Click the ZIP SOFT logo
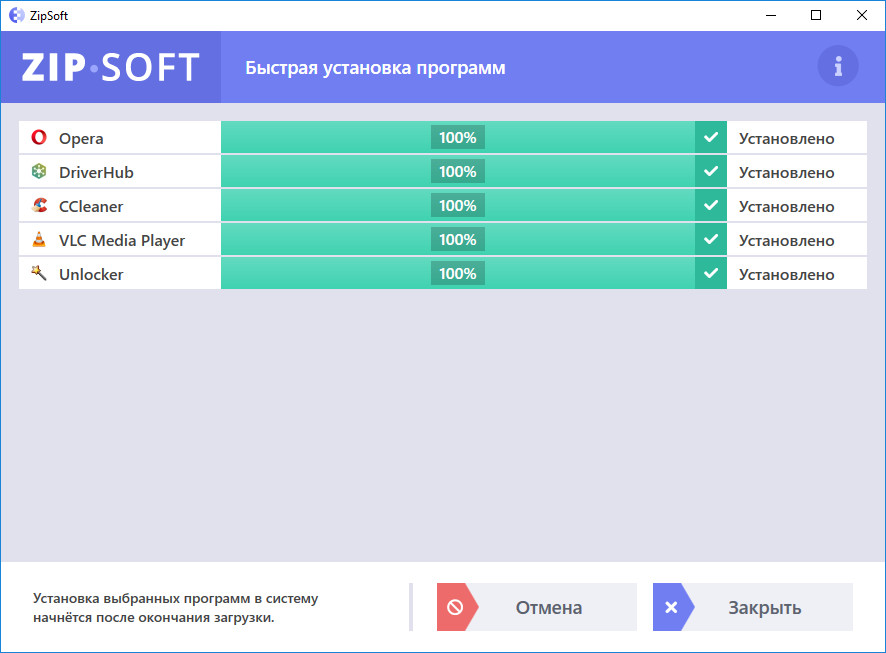 [111, 67]
